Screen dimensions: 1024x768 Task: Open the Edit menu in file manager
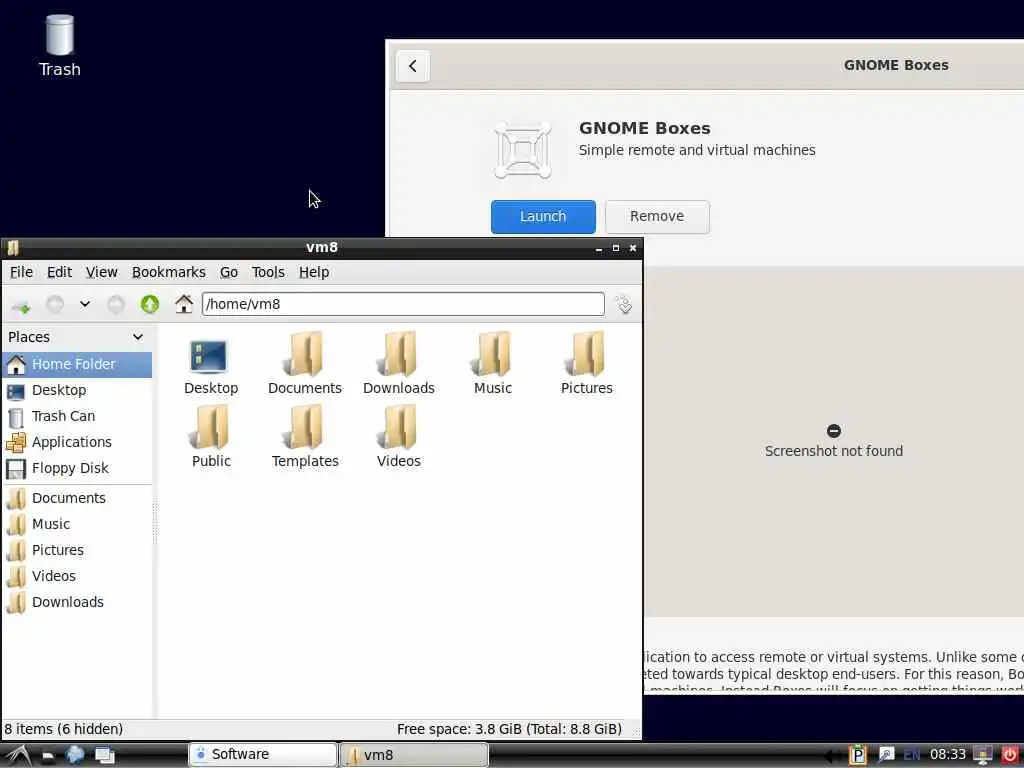pyautogui.click(x=59, y=272)
